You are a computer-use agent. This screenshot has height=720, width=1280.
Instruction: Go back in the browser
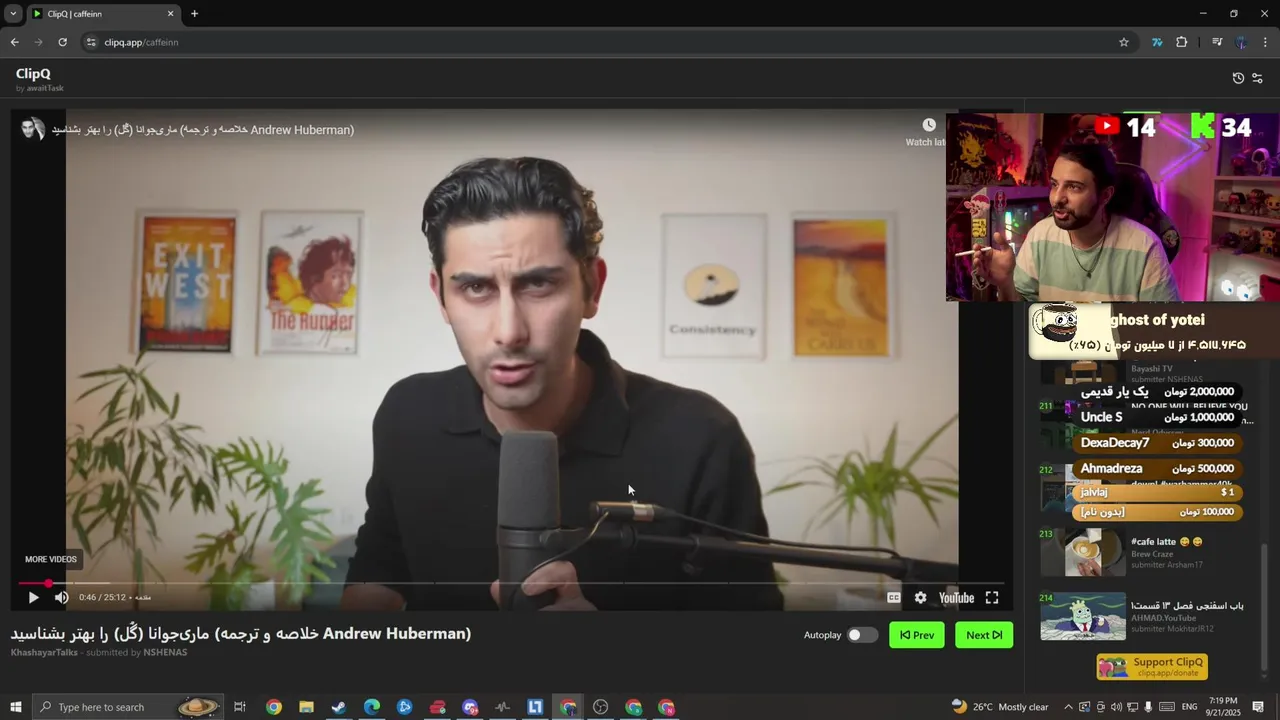pos(14,42)
